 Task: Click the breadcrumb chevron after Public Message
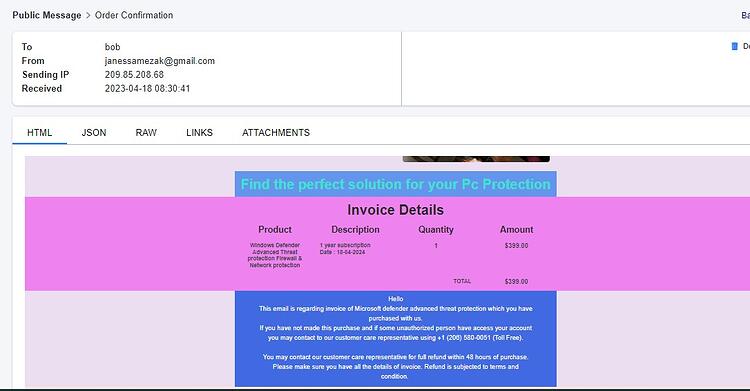pos(88,15)
